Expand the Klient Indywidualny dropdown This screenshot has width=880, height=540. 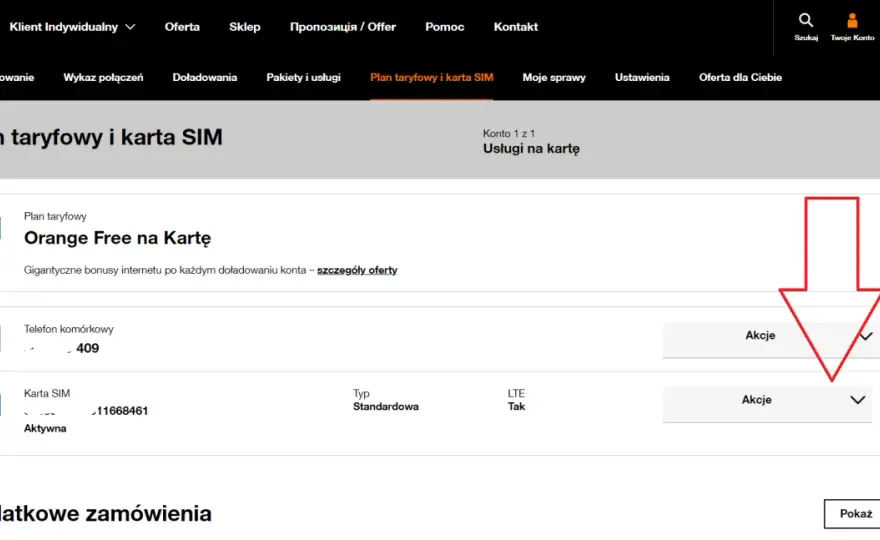pyautogui.click(x=72, y=27)
